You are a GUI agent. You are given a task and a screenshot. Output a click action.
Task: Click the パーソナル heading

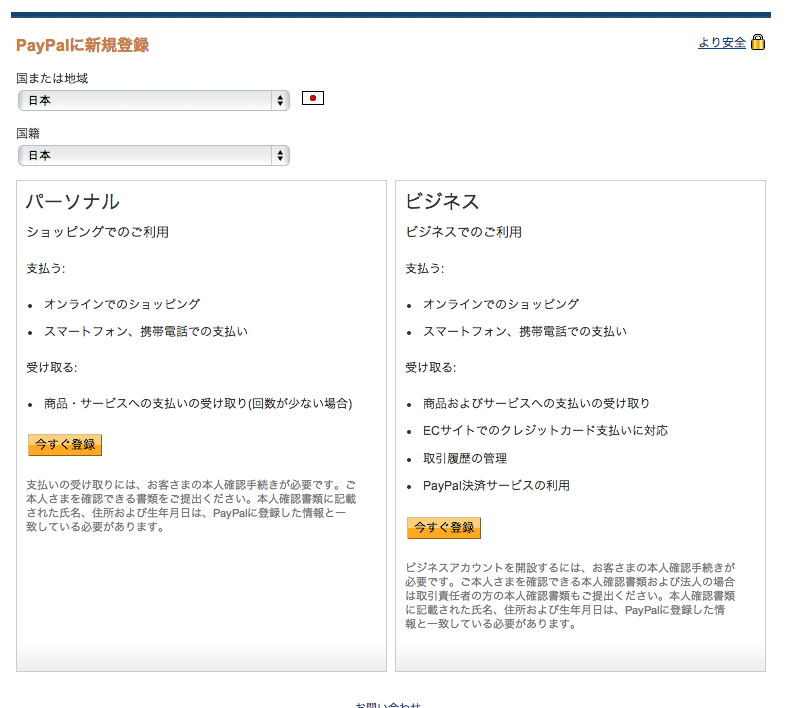[x=73, y=202]
